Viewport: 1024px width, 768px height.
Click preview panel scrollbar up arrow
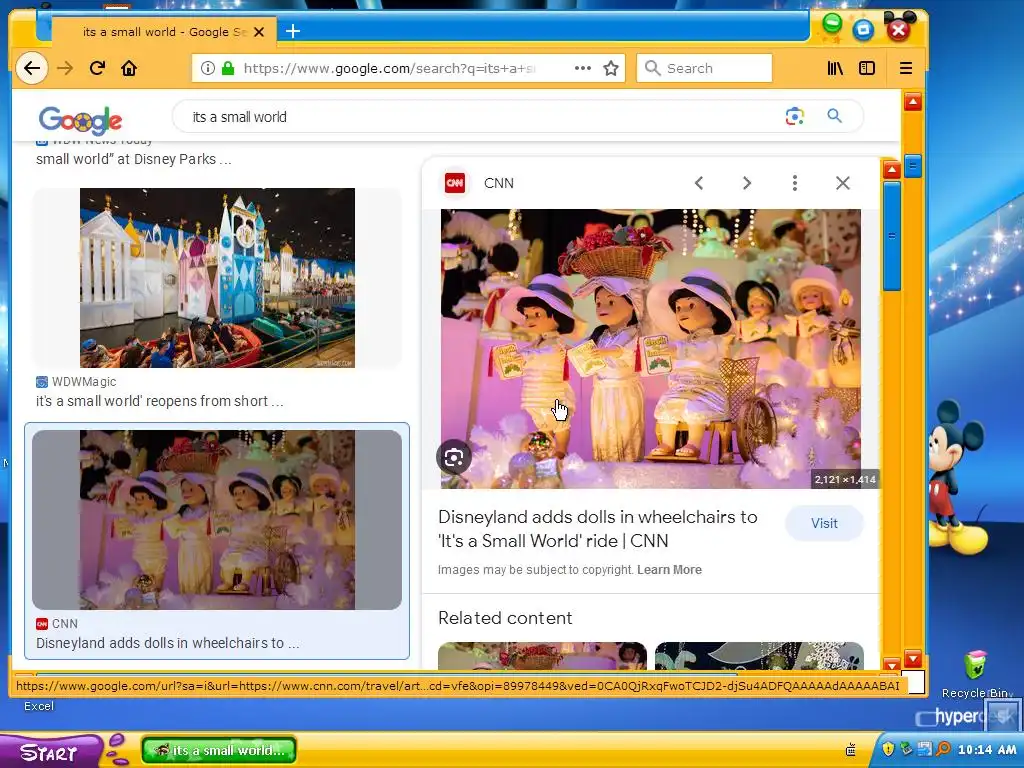pyautogui.click(x=891, y=170)
